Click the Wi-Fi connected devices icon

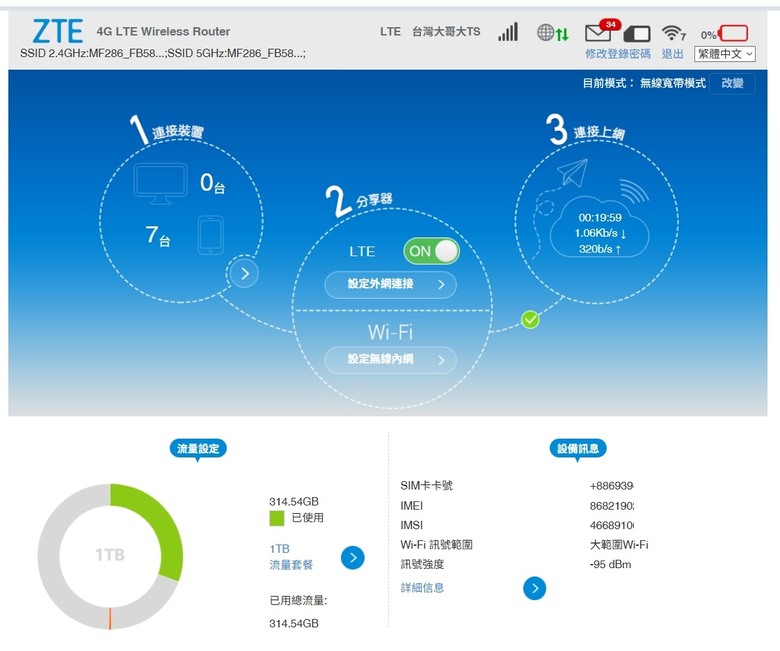point(674,33)
